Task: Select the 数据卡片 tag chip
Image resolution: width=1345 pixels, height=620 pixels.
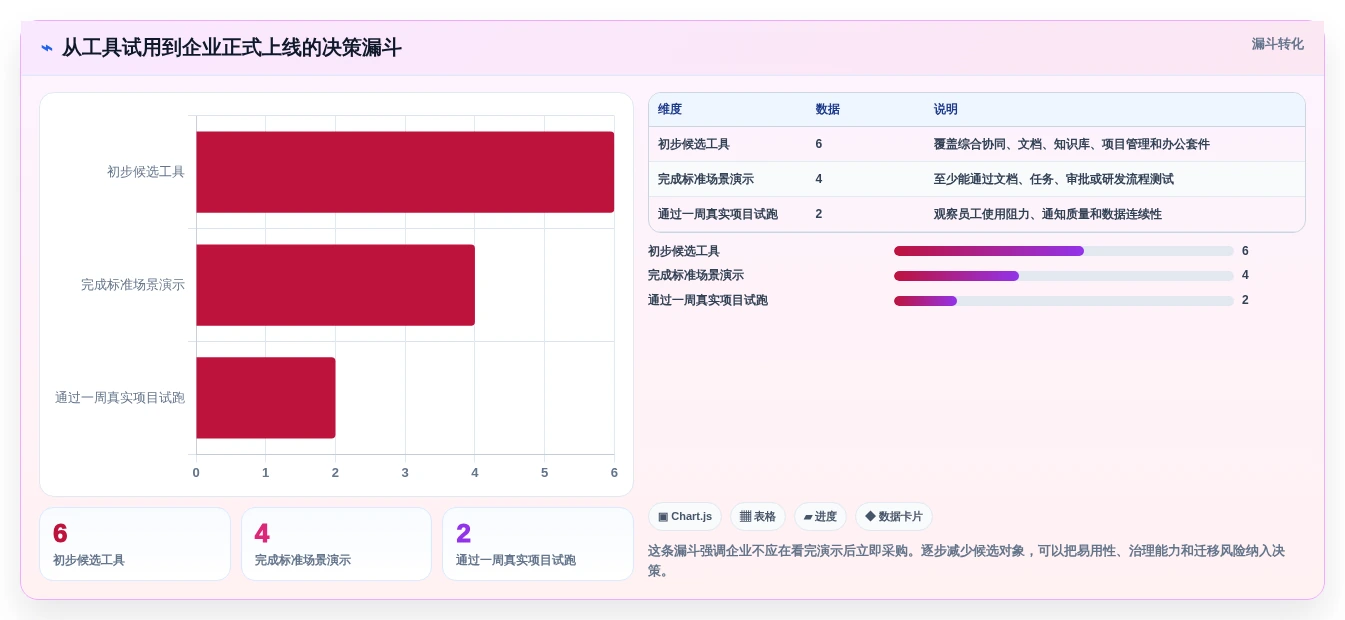Action: coord(894,517)
